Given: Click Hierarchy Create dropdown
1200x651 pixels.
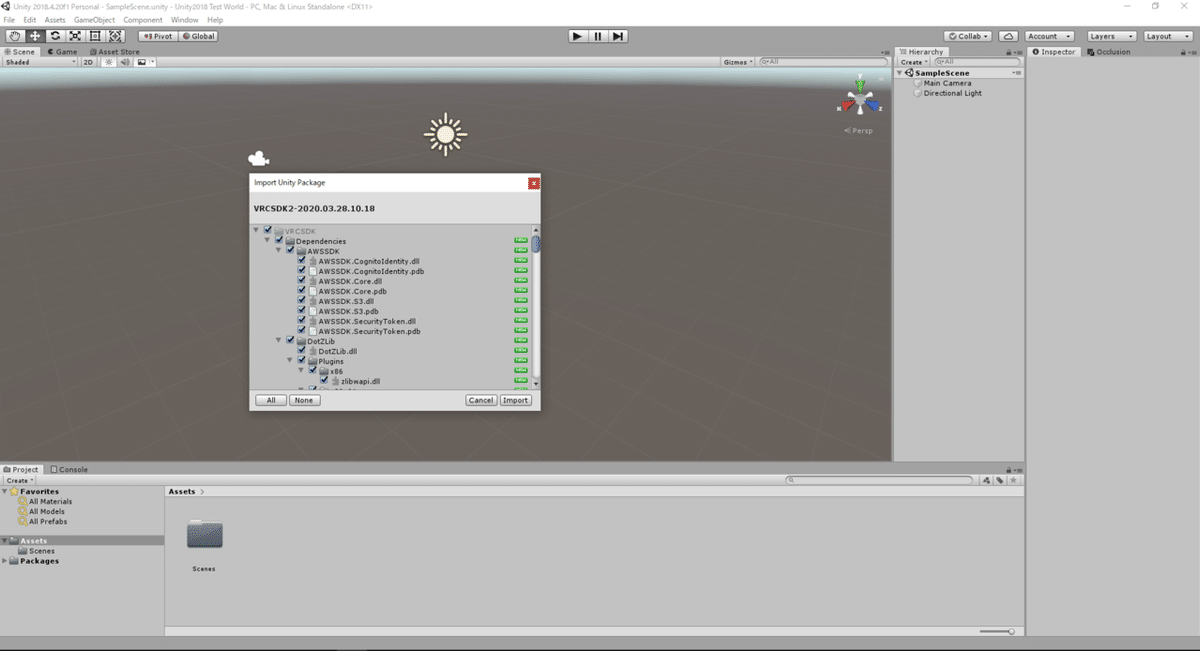Looking at the screenshot, I should 913,62.
